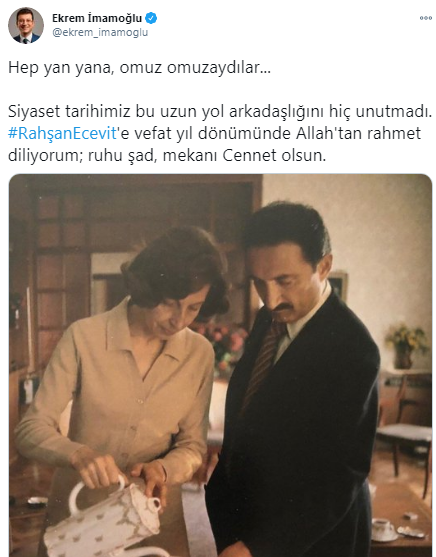Open Ekrem İmamoğlu's profile avatar
This screenshot has width=436, height=557.
click(x=26, y=25)
